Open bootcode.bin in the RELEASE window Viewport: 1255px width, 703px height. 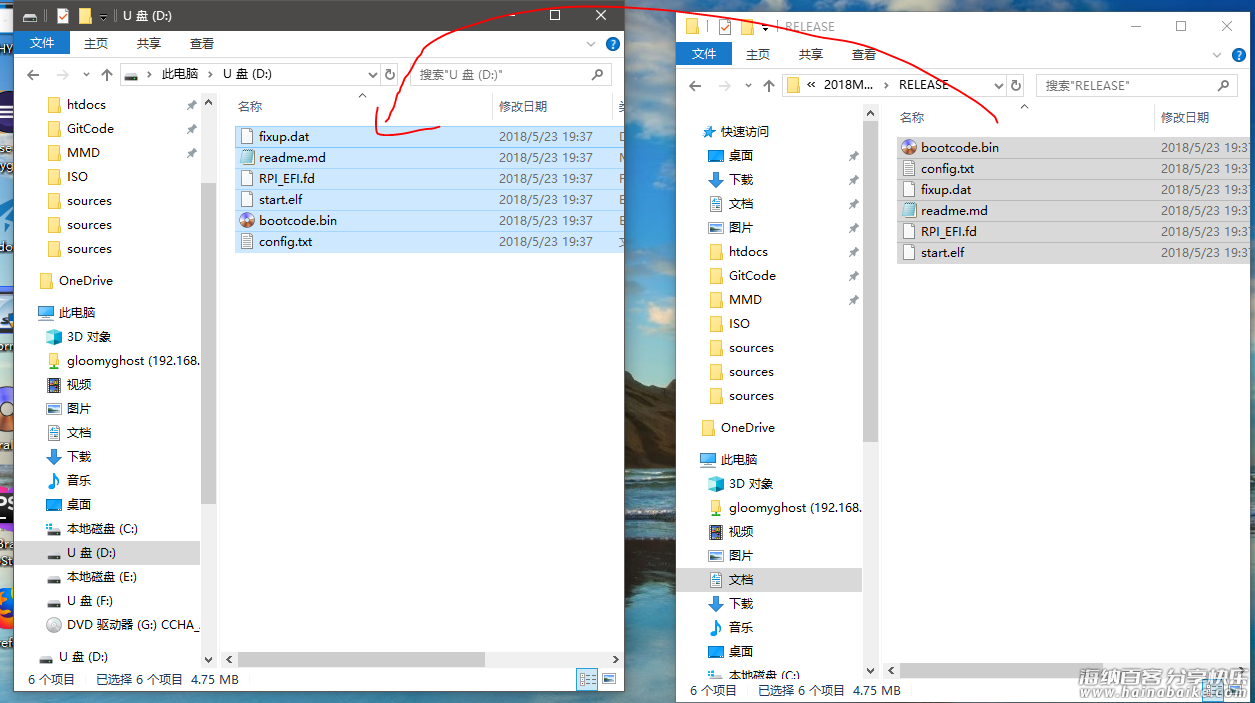point(959,148)
